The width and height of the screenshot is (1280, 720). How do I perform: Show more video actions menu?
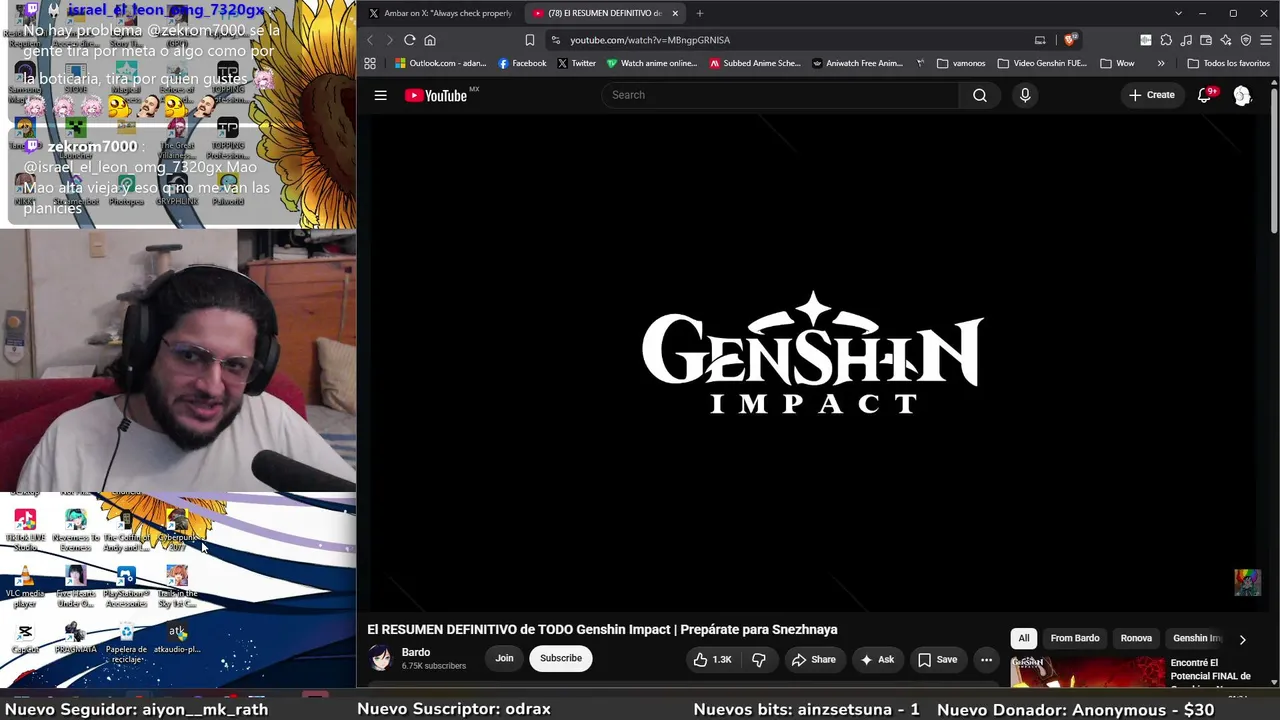[986, 659]
